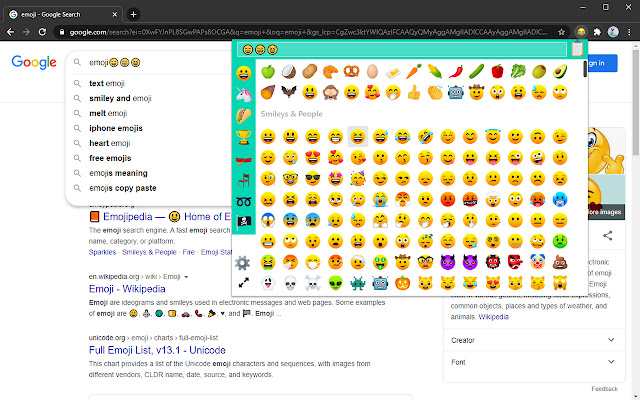Click the emoji extension icon in Chrome toolbar
Image resolution: width=640 pixels, height=400 pixels.
click(x=581, y=32)
